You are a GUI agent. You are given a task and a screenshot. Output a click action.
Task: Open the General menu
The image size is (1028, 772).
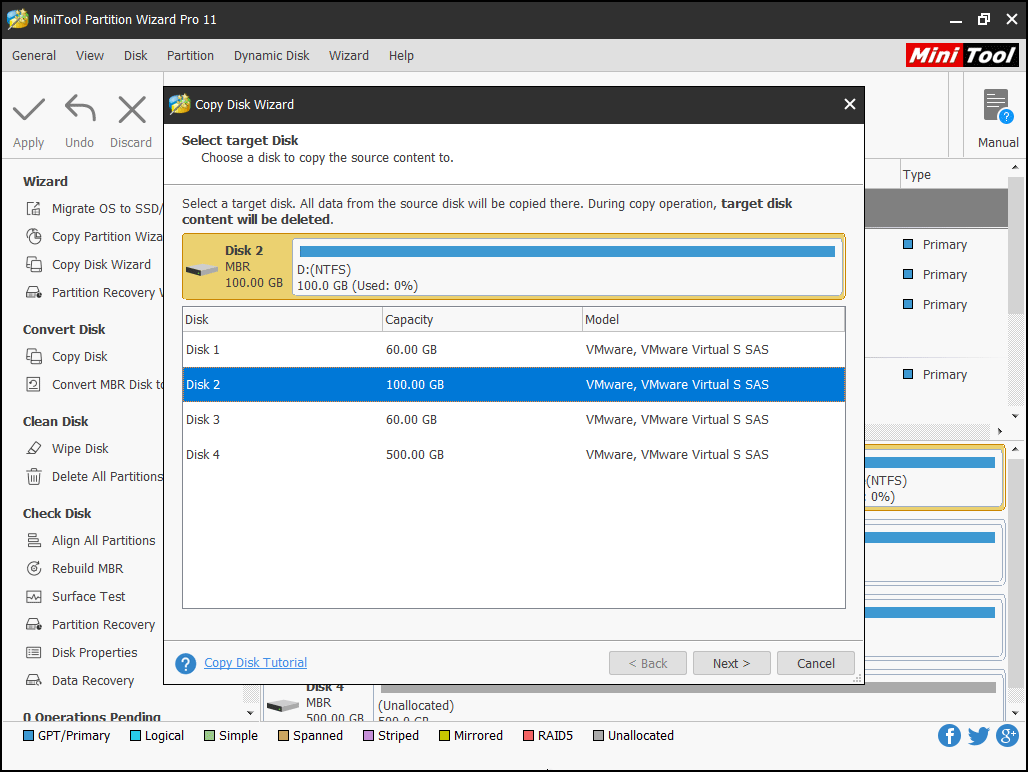tap(33, 56)
